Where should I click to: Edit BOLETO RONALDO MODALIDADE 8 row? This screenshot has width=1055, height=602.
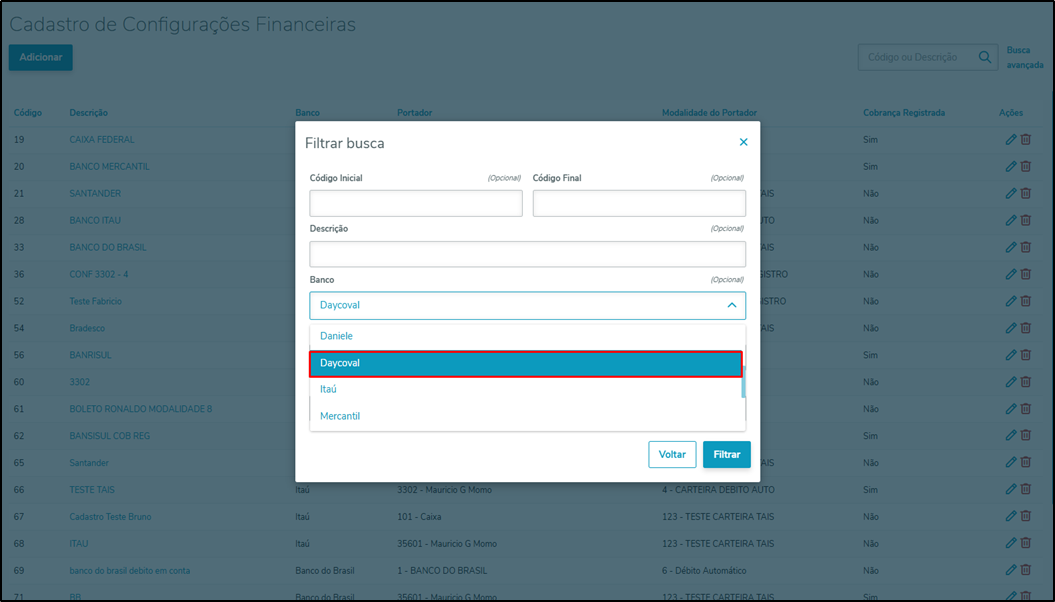tap(1011, 408)
